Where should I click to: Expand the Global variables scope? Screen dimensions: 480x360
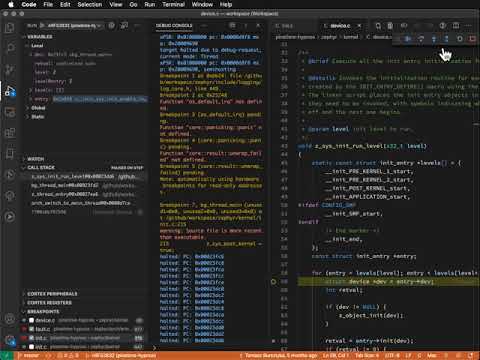(38, 108)
